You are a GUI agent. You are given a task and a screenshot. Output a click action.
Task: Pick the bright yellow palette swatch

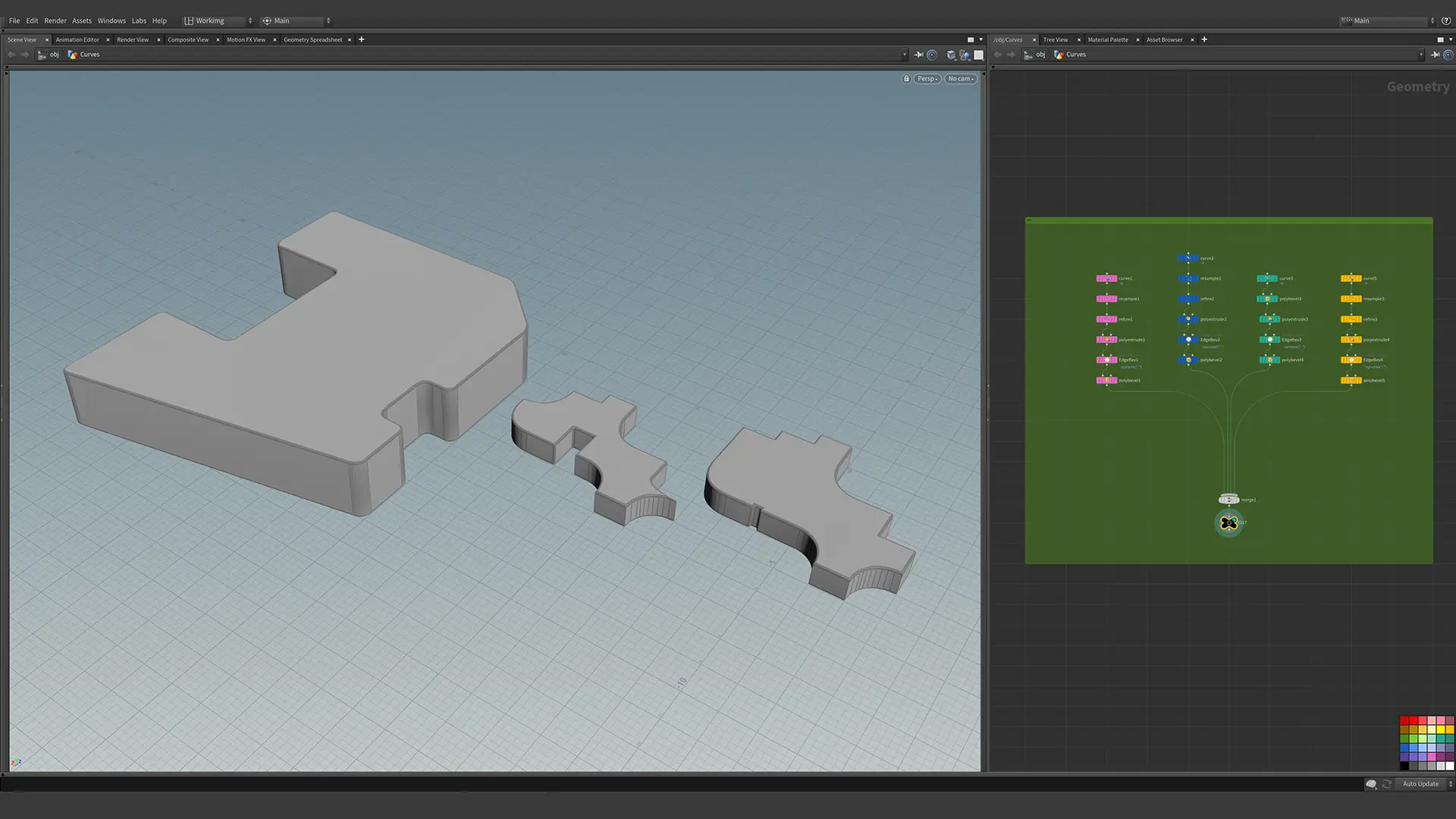1440,730
